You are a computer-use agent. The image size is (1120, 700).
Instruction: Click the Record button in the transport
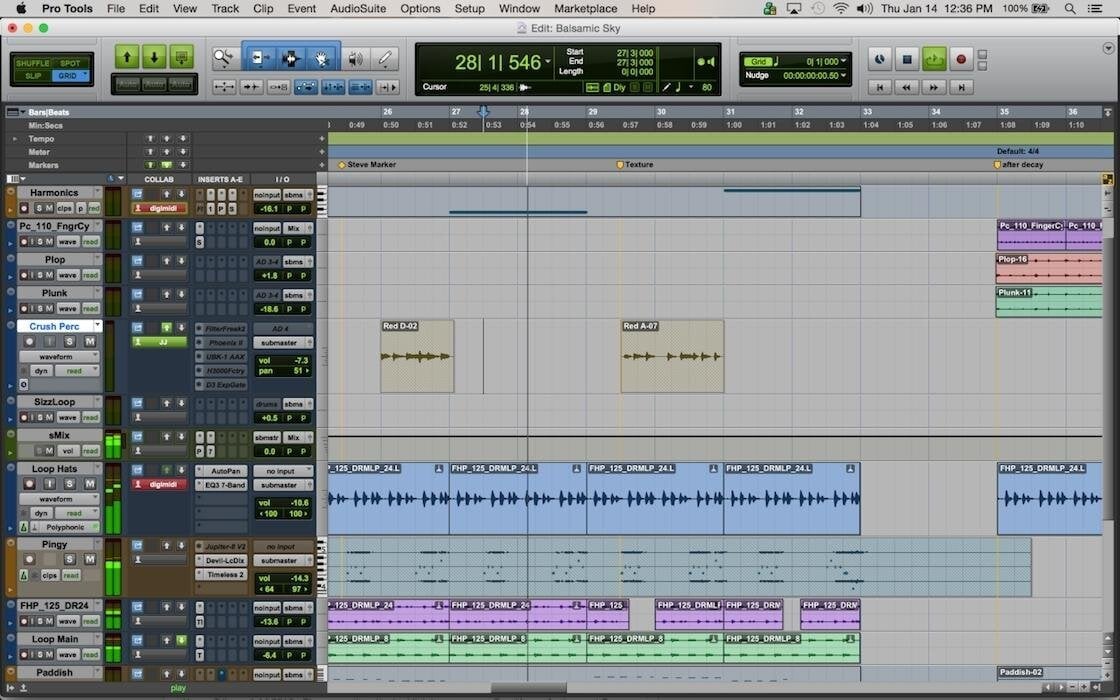click(961, 59)
